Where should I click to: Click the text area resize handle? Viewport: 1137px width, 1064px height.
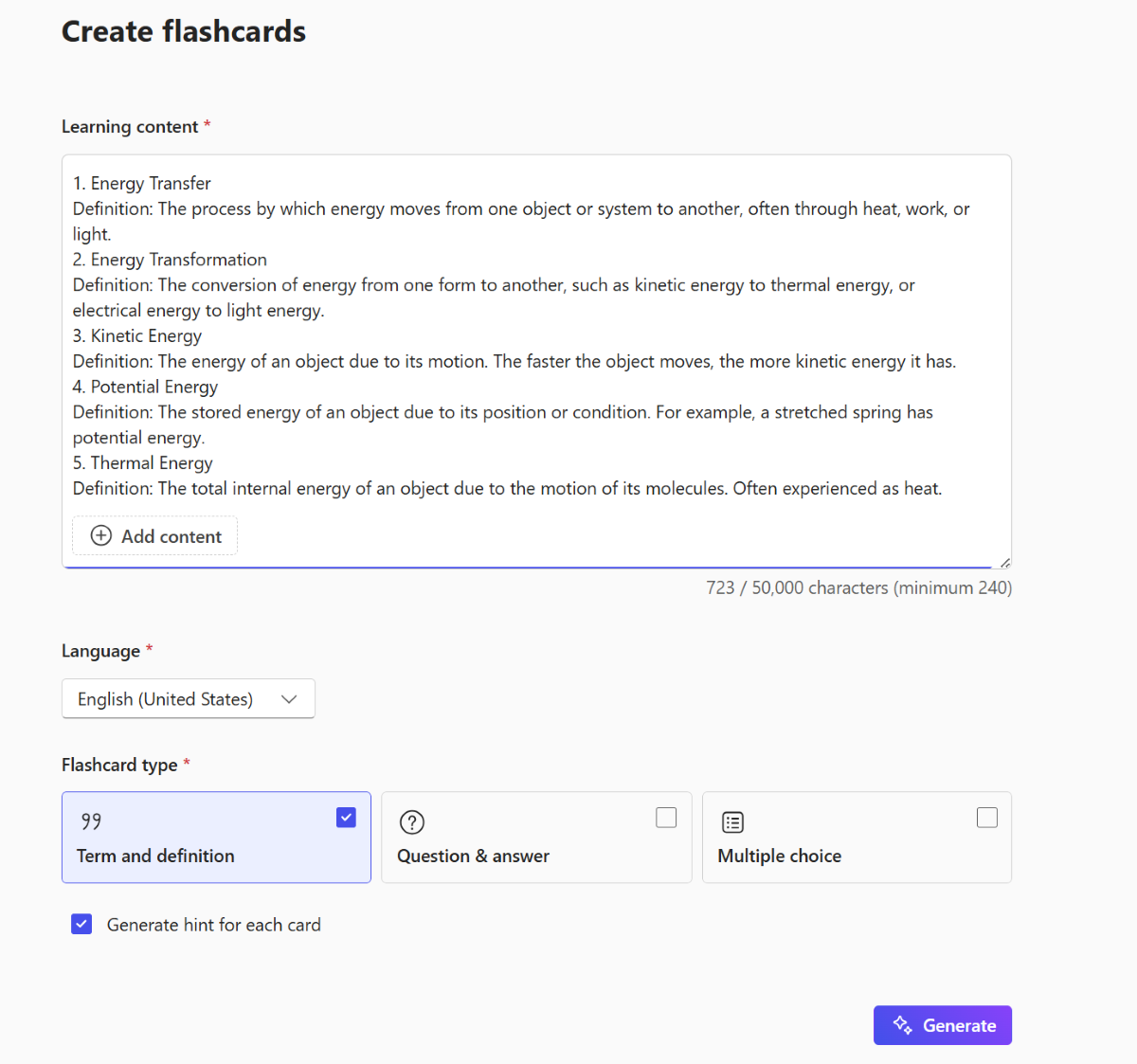1004,562
